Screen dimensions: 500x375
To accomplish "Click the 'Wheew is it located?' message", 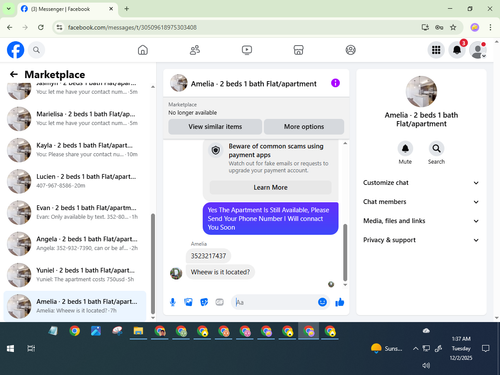I will [220, 272].
